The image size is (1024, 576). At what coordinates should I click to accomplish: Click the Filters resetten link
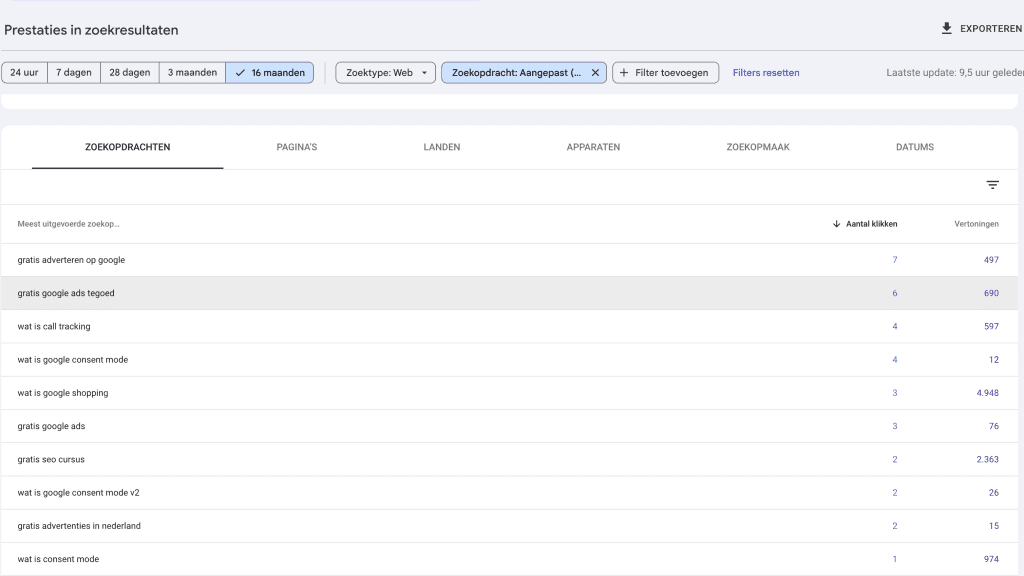(x=766, y=72)
